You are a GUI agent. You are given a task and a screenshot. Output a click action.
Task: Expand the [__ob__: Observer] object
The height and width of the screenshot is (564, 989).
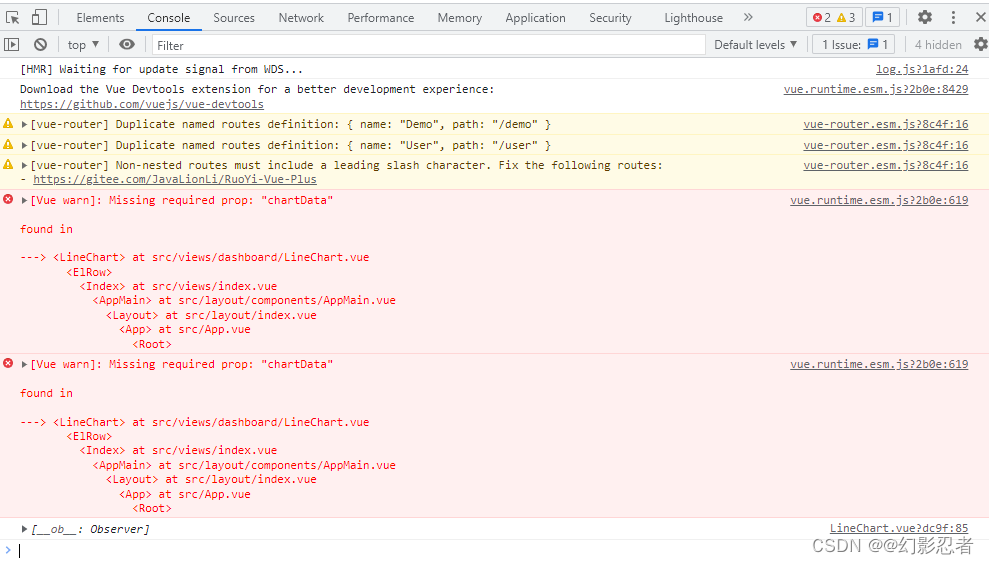24,529
